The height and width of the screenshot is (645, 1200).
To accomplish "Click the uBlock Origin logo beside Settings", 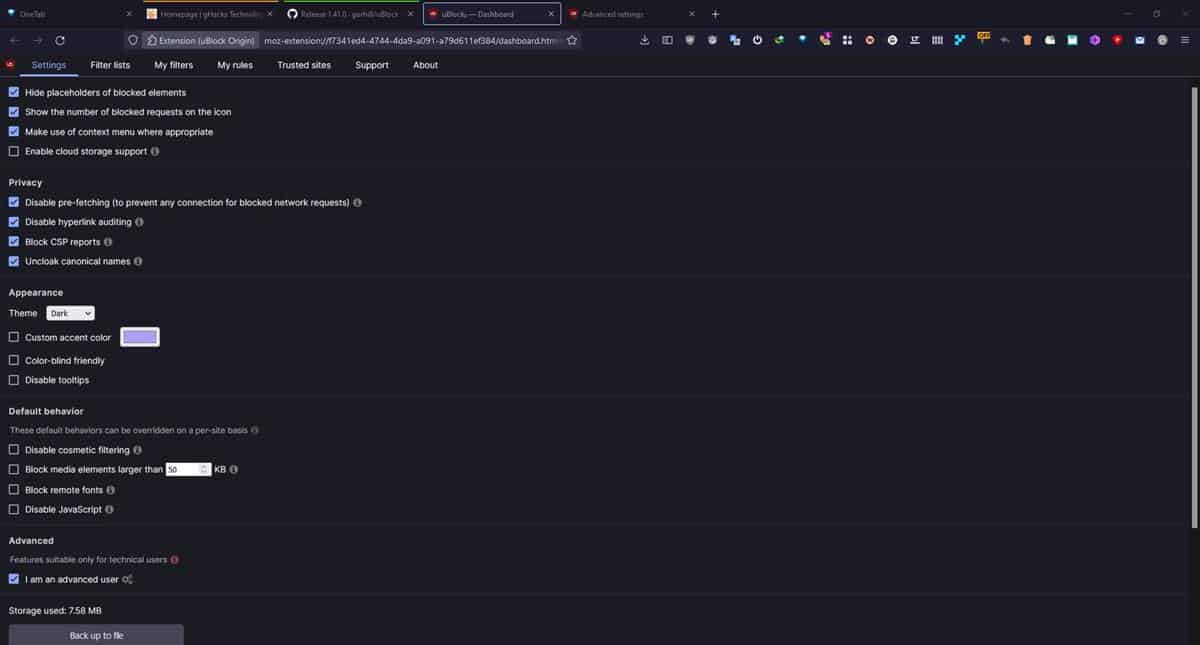I will (x=9, y=63).
